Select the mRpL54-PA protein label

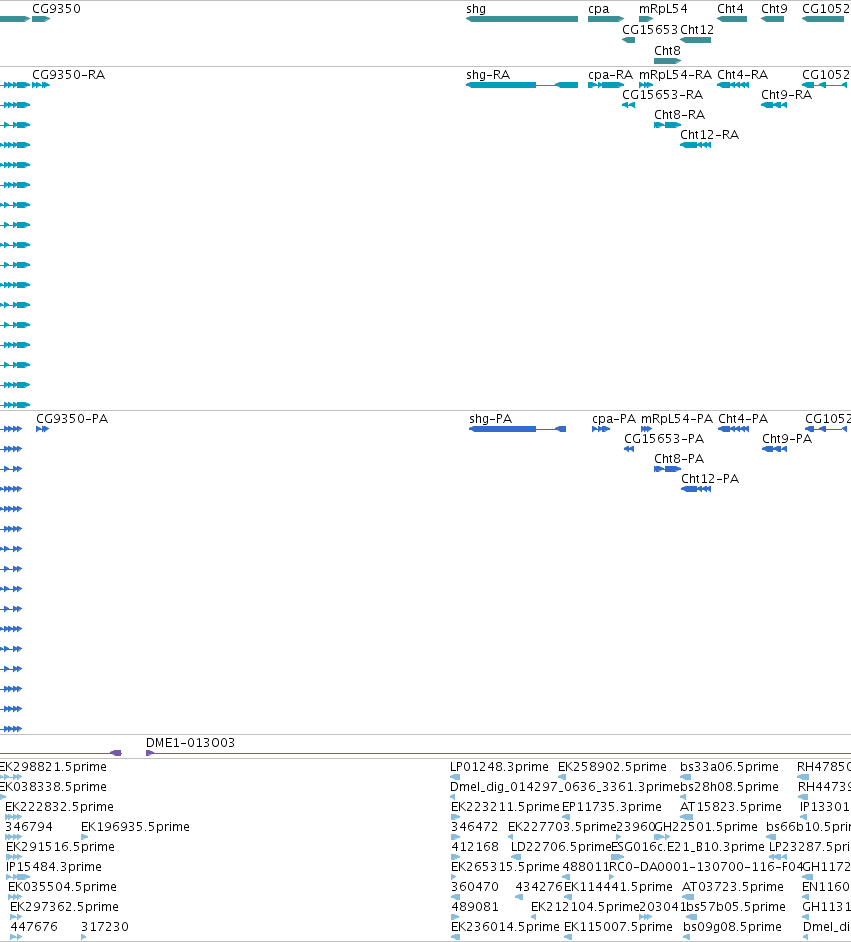[677, 419]
